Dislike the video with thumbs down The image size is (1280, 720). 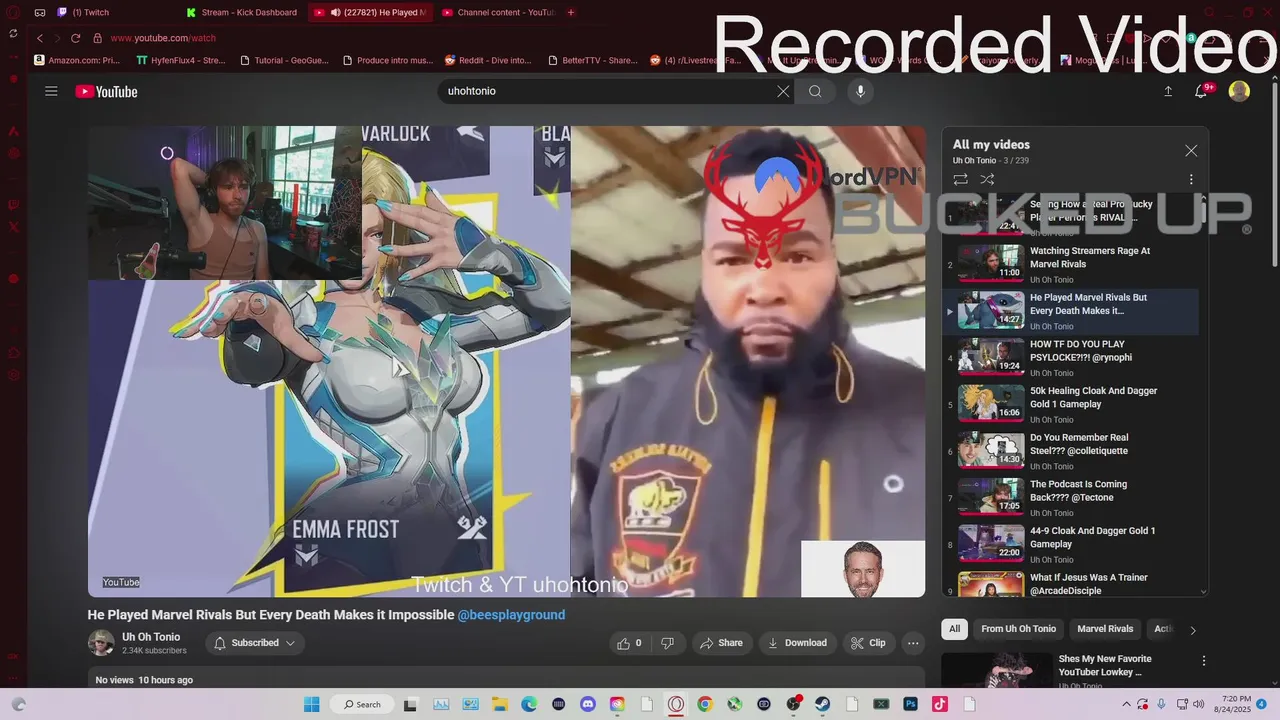click(x=667, y=643)
